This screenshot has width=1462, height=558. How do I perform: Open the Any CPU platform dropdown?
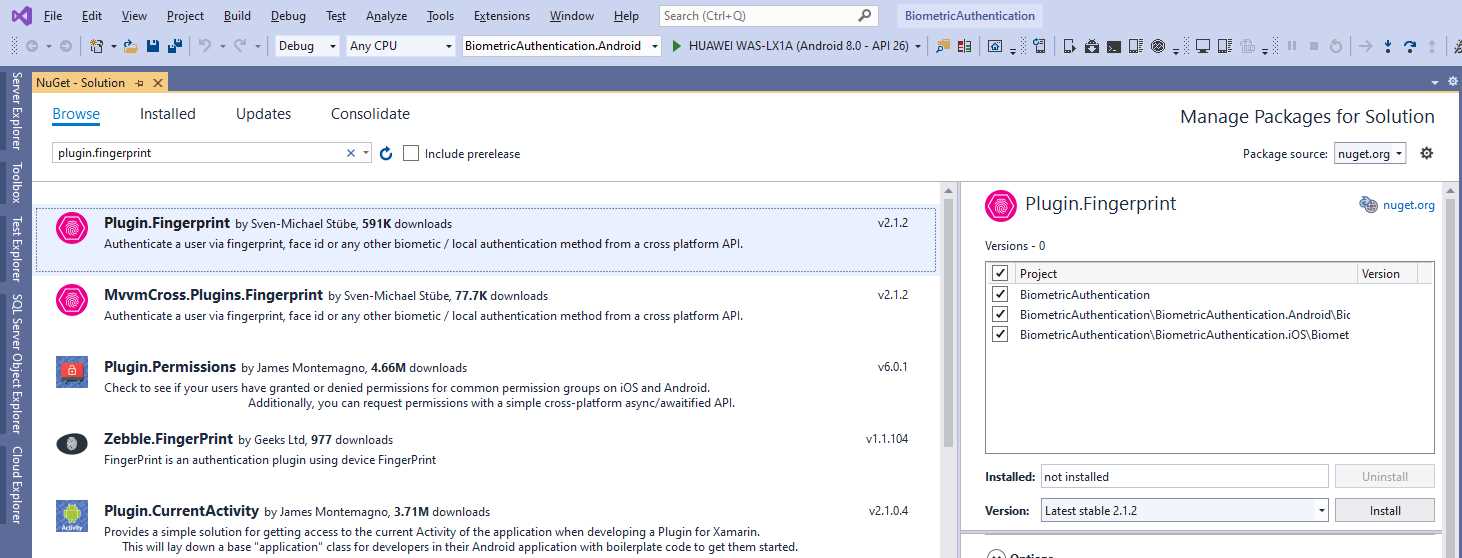(400, 46)
